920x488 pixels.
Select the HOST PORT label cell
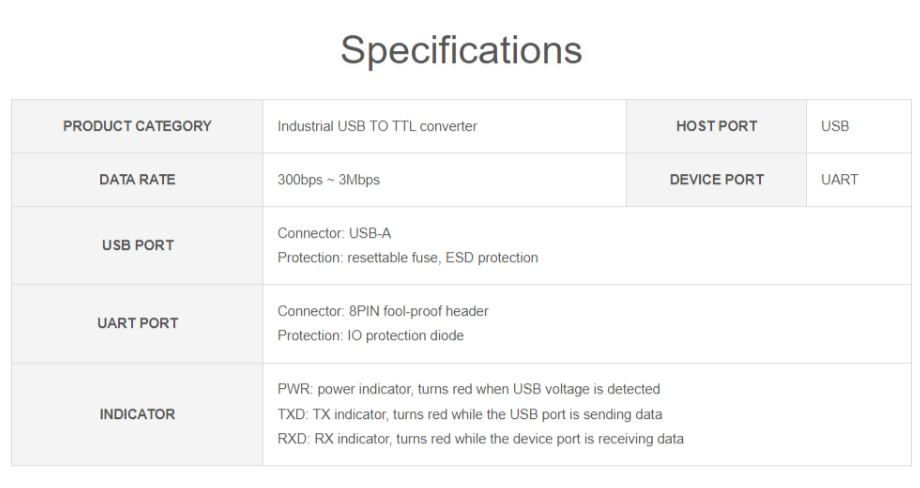716,126
